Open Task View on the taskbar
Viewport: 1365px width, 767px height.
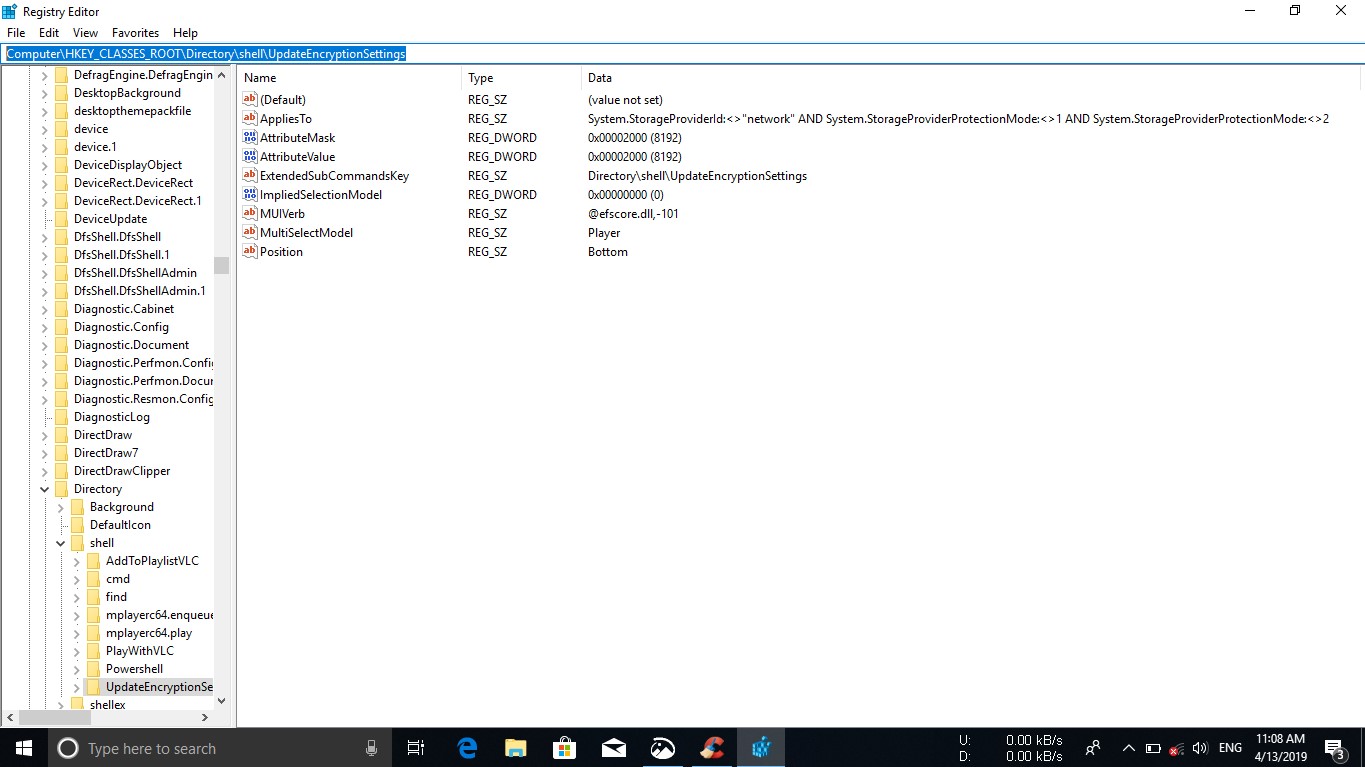(x=416, y=748)
